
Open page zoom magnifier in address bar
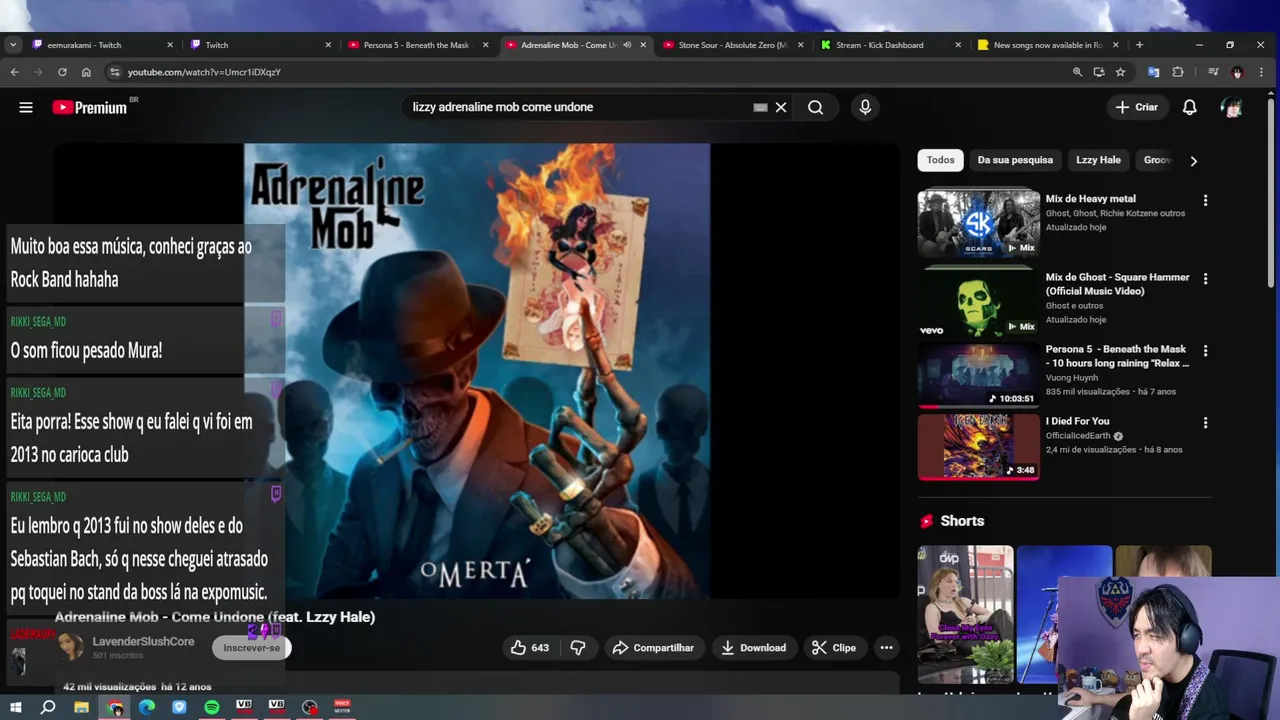pyautogui.click(x=1077, y=72)
